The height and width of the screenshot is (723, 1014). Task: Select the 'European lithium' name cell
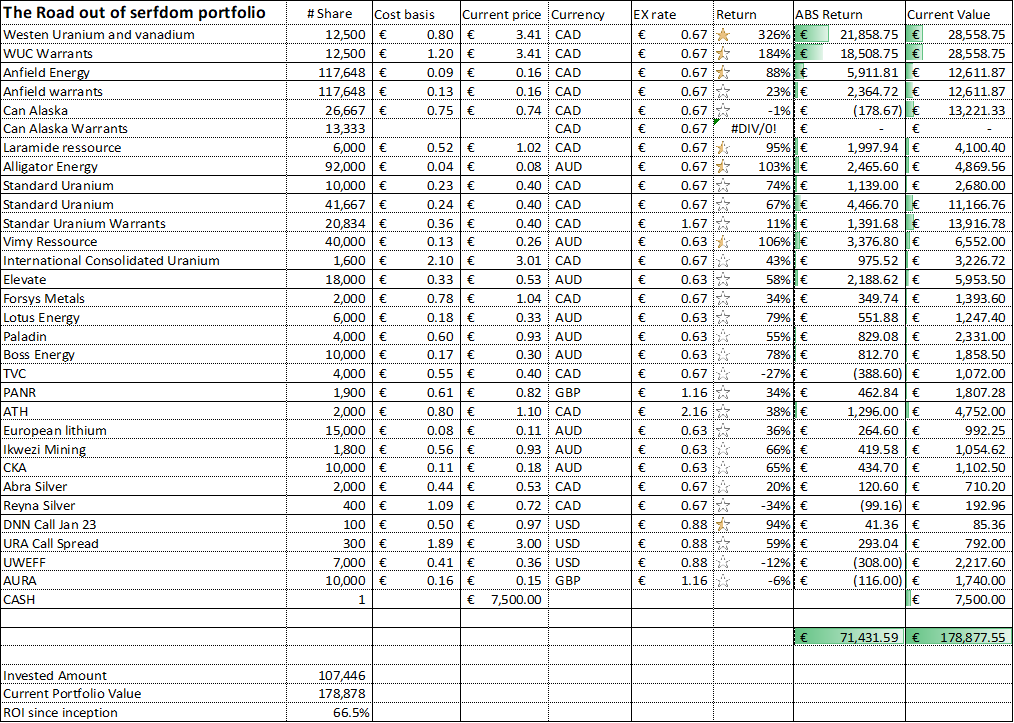[x=143, y=430]
